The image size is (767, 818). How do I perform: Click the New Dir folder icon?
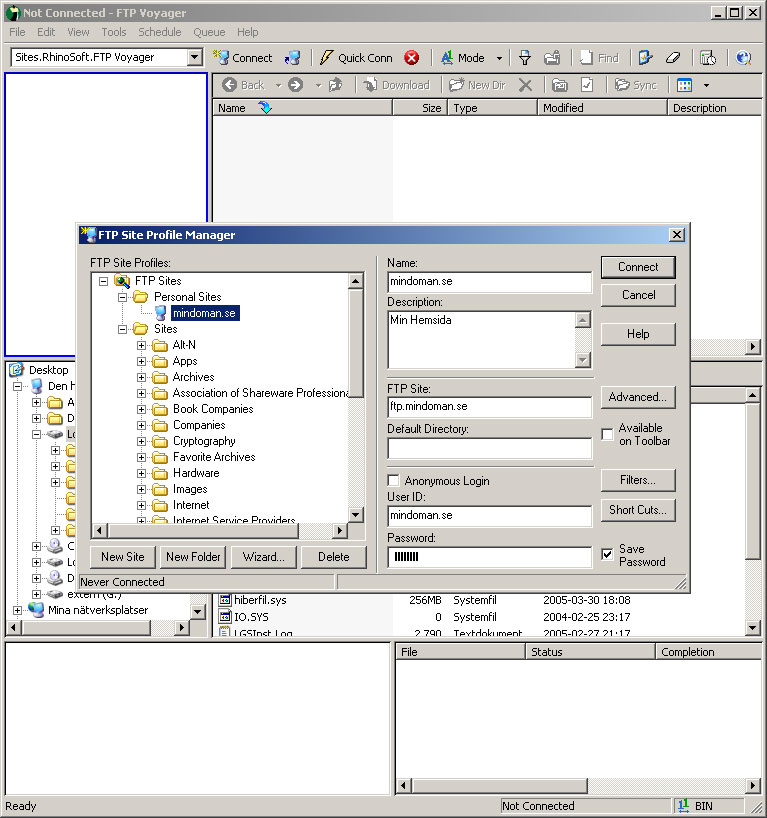pyautogui.click(x=457, y=85)
